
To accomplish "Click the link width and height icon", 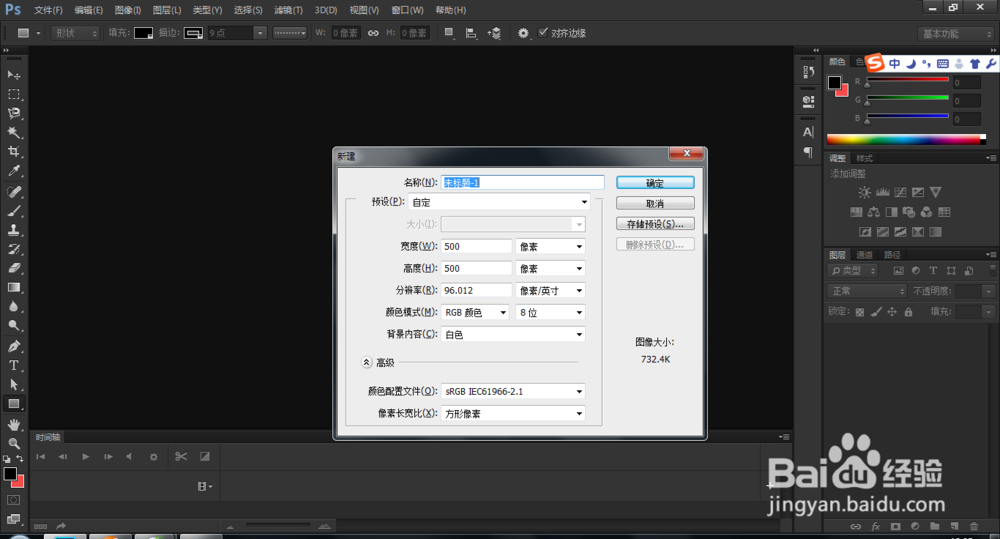I will coord(373,33).
